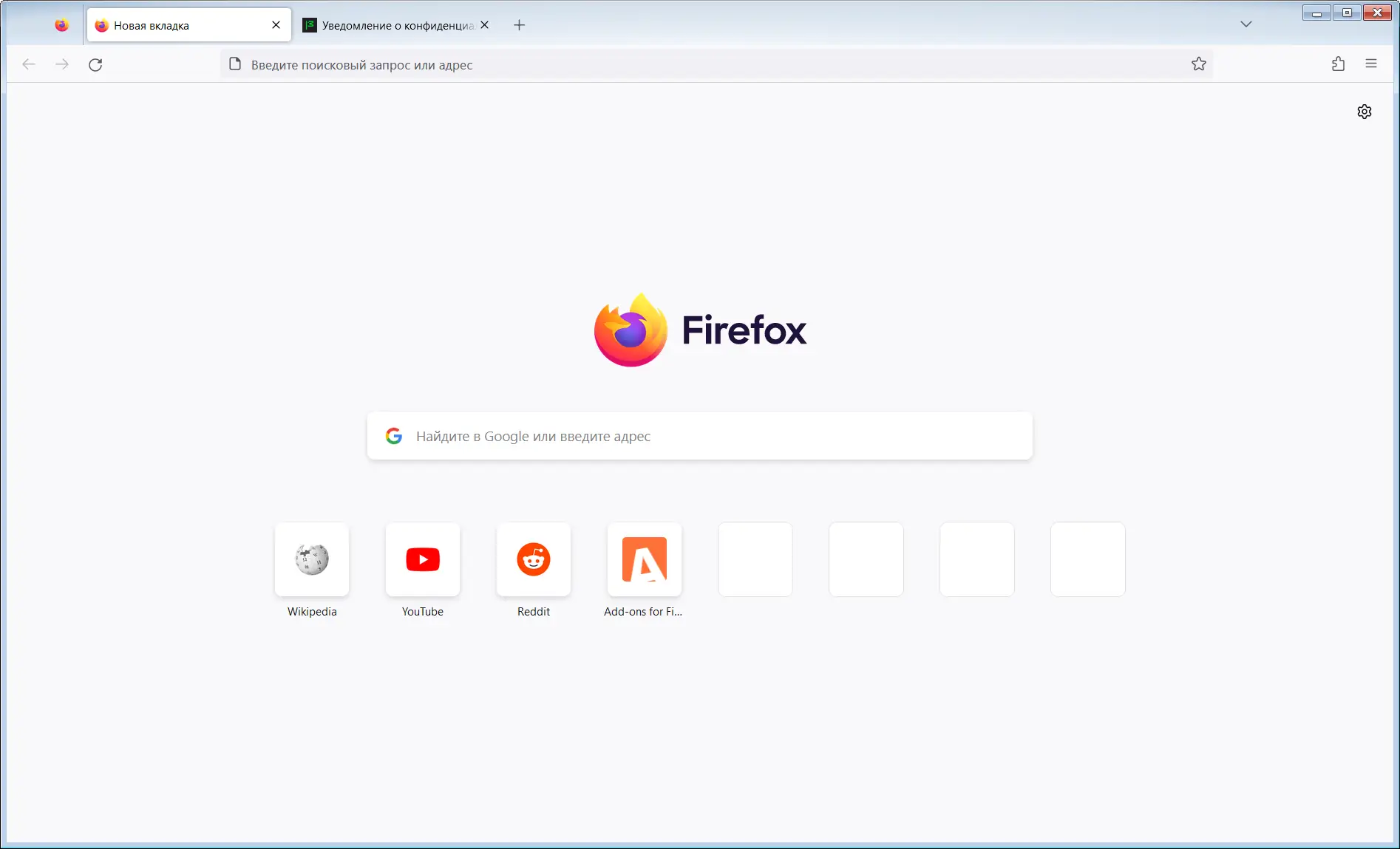The width and height of the screenshot is (1400, 849).
Task: Reload the current page
Action: tap(95, 64)
